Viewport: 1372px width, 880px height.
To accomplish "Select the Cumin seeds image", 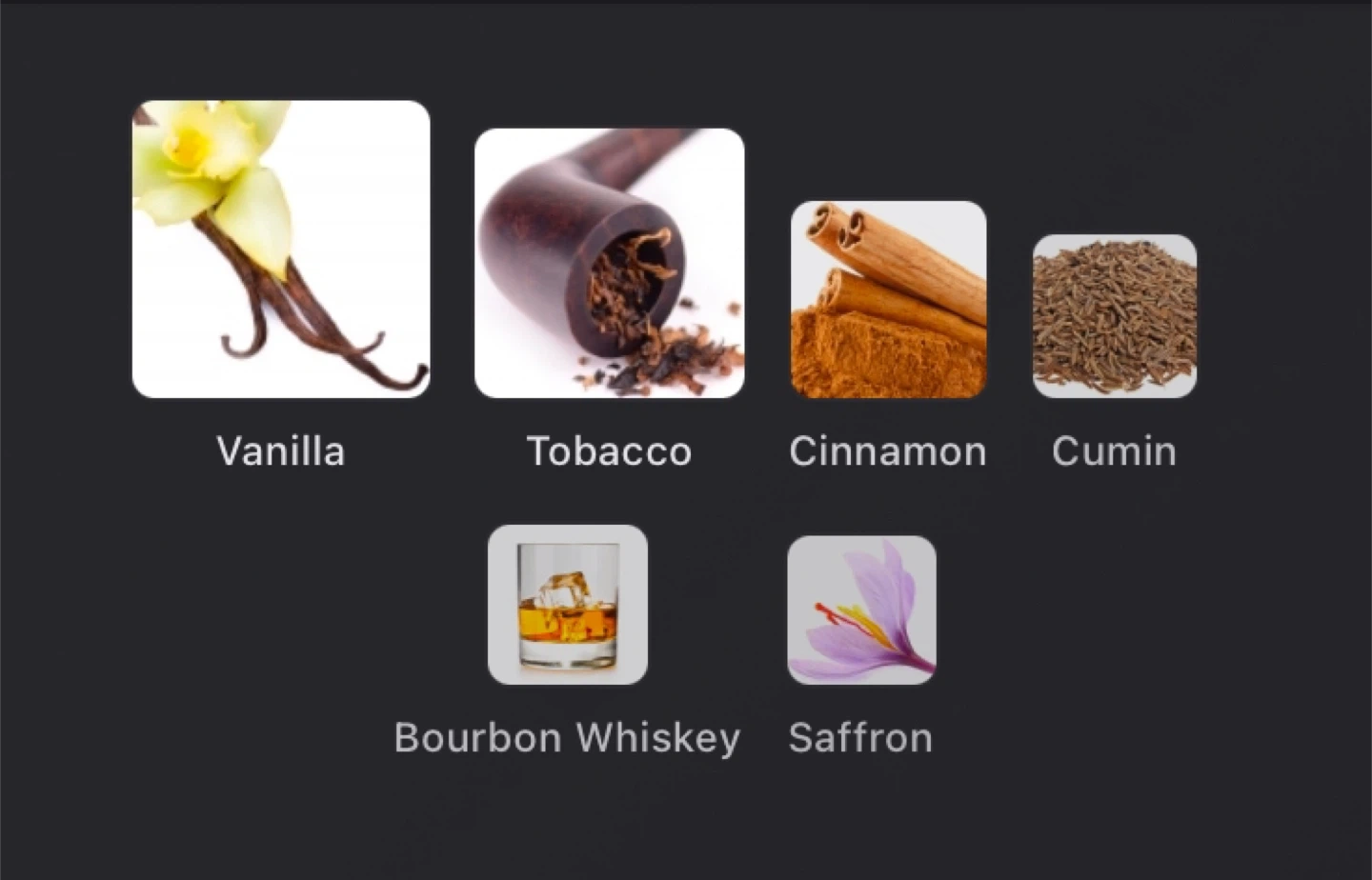I will pos(1115,316).
